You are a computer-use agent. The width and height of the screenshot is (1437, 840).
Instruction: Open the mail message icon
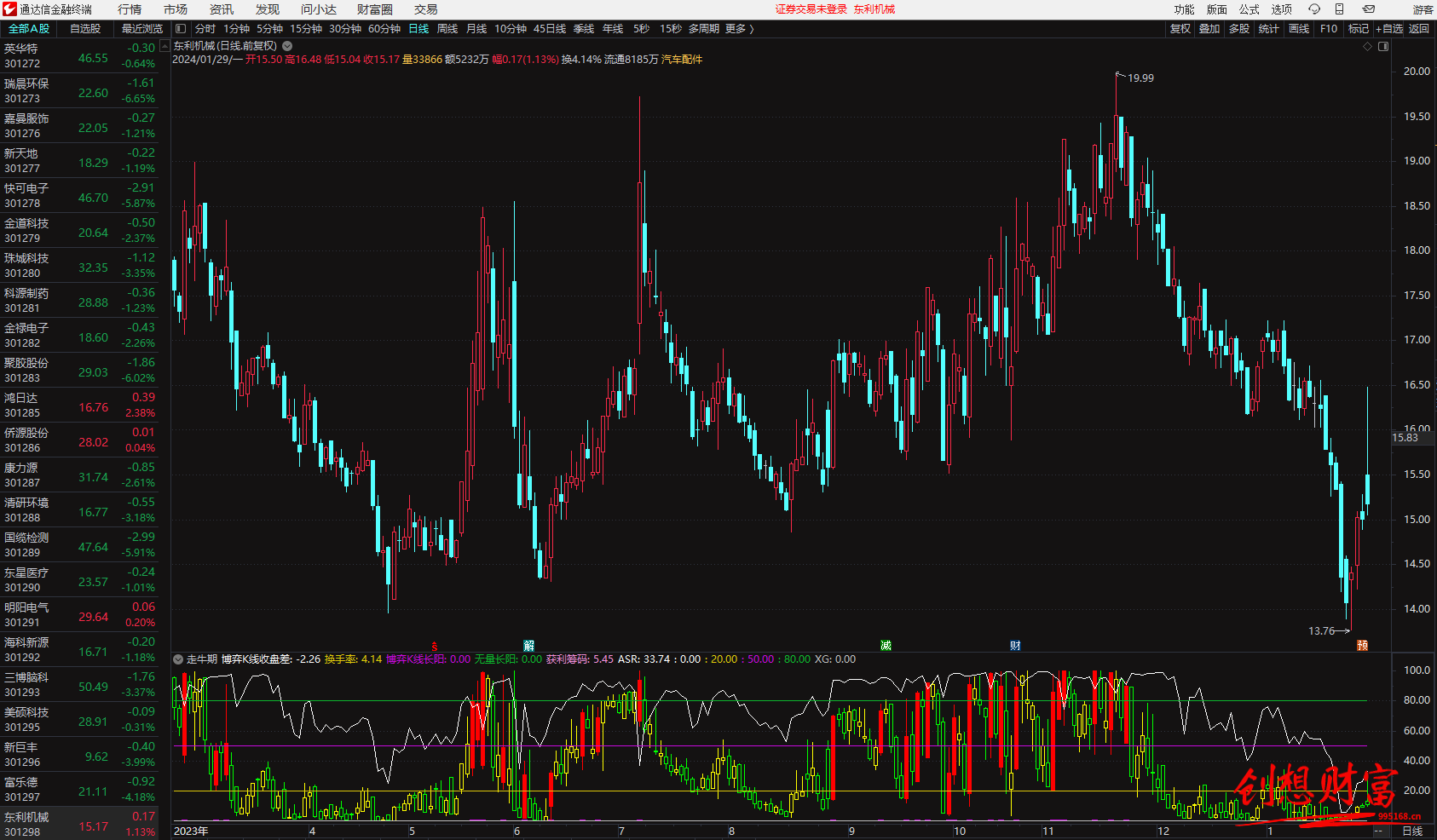[x=1368, y=9]
